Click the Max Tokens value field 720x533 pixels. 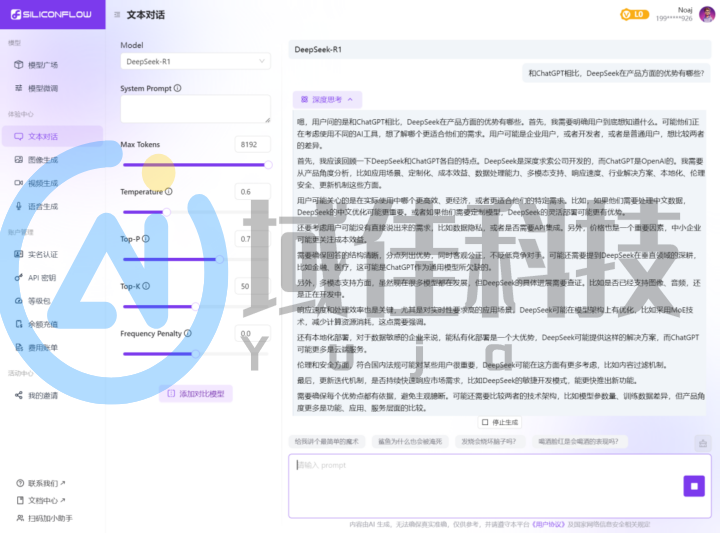click(252, 144)
